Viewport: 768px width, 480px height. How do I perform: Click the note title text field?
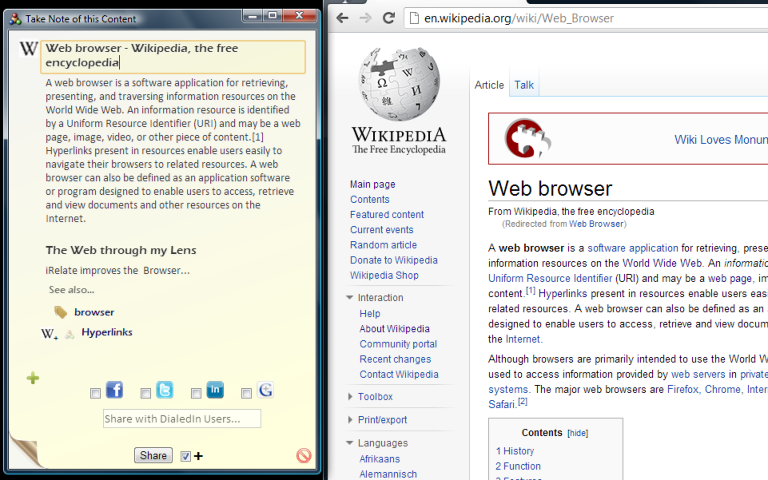pos(173,55)
